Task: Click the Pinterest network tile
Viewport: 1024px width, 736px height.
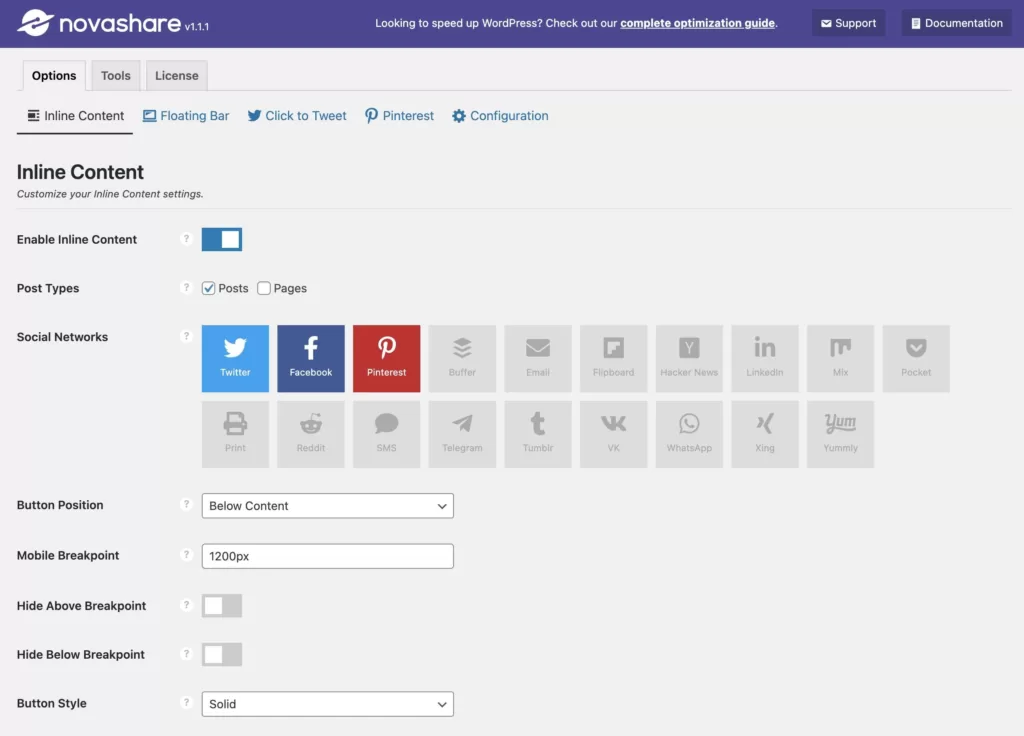Action: pos(386,358)
